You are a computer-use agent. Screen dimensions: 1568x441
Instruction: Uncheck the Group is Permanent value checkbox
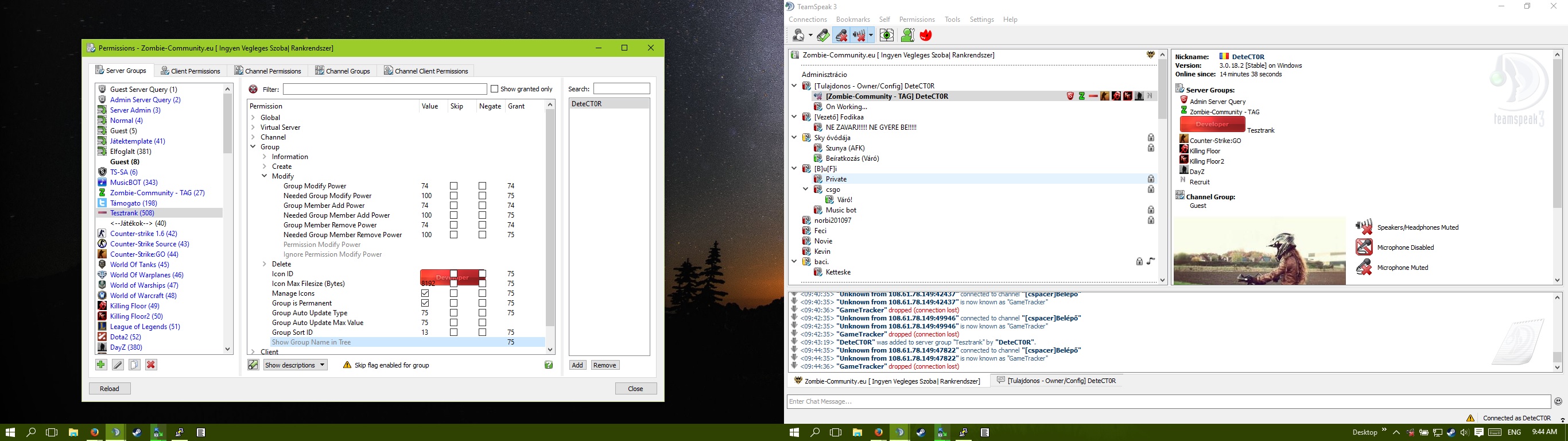[425, 303]
